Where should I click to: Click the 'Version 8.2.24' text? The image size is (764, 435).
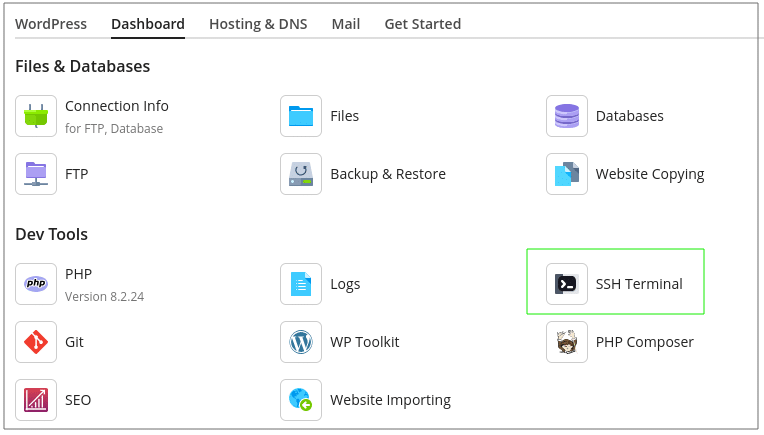tap(104, 297)
